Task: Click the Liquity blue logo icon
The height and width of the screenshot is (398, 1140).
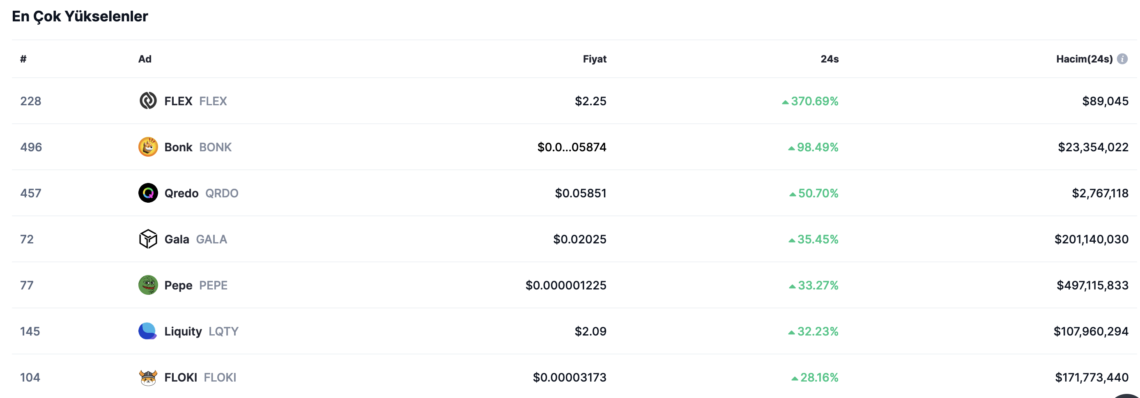Action: coord(148,331)
